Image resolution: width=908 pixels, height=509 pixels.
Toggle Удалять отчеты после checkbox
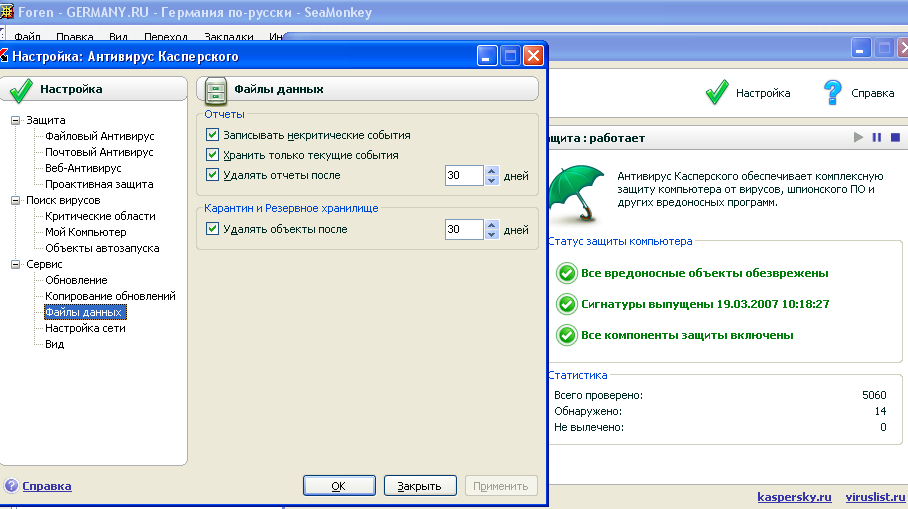213,174
